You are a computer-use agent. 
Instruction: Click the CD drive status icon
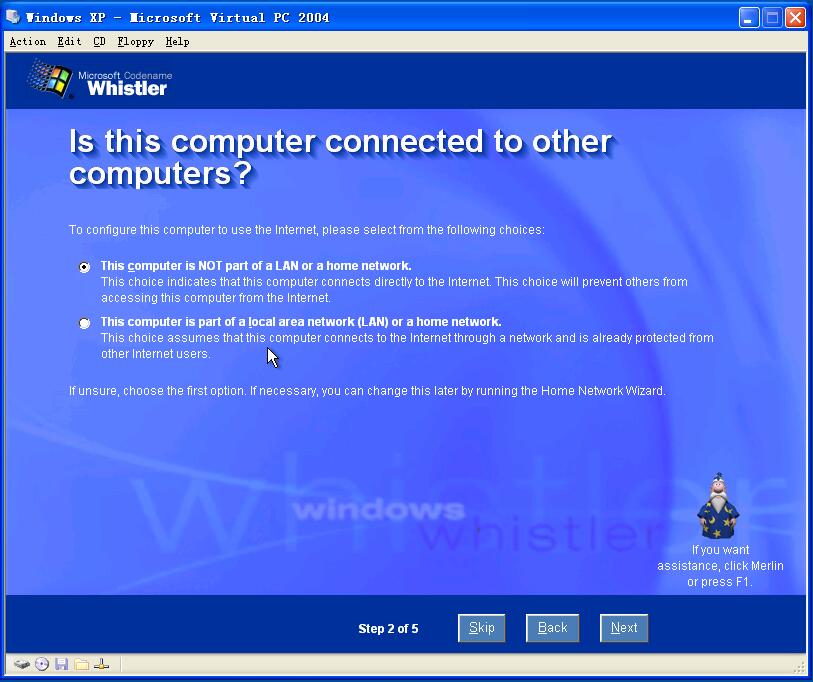pos(42,664)
